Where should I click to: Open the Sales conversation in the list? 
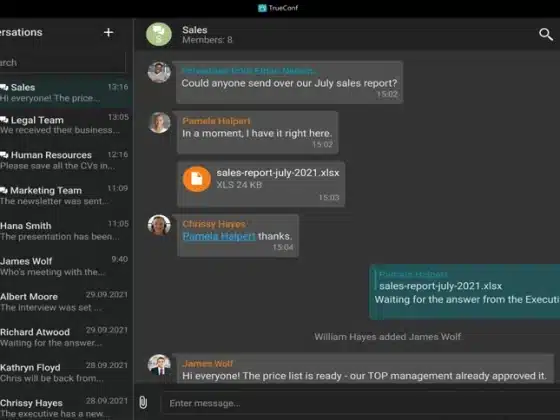click(66, 92)
